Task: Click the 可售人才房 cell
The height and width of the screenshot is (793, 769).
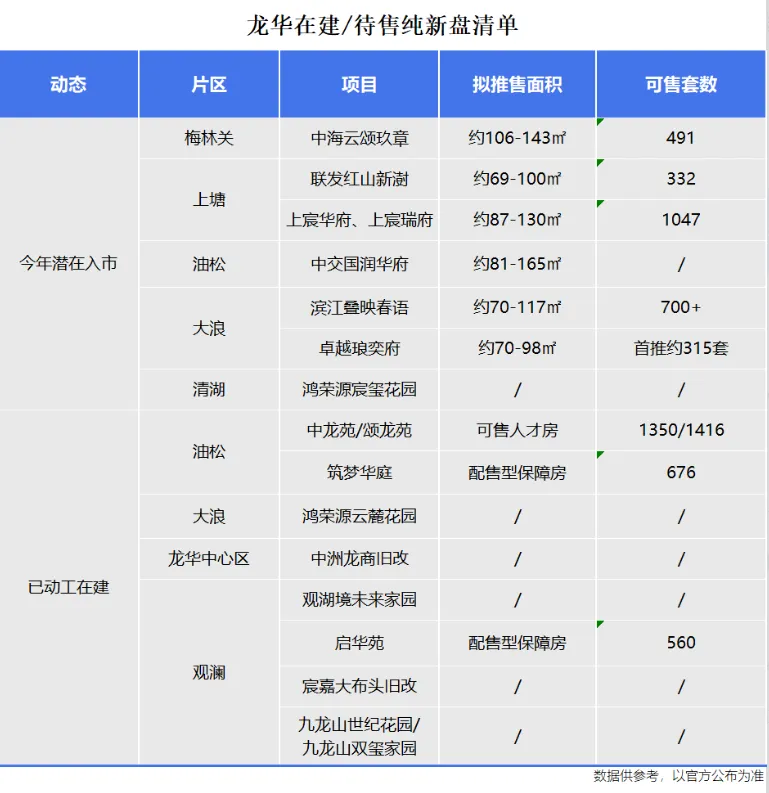Action: click(x=517, y=430)
